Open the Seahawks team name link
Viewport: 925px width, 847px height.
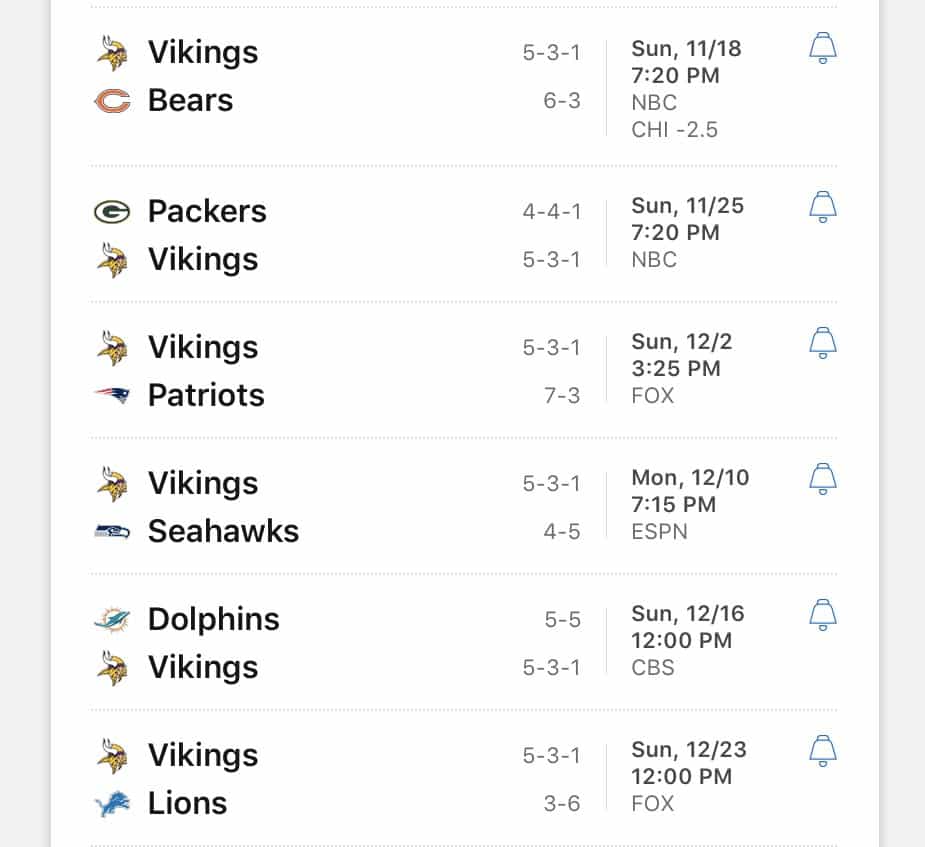[x=224, y=531]
